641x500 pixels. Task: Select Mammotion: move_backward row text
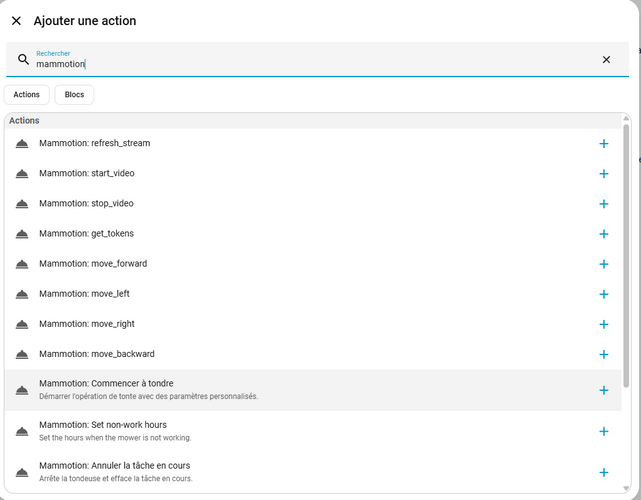pos(97,354)
